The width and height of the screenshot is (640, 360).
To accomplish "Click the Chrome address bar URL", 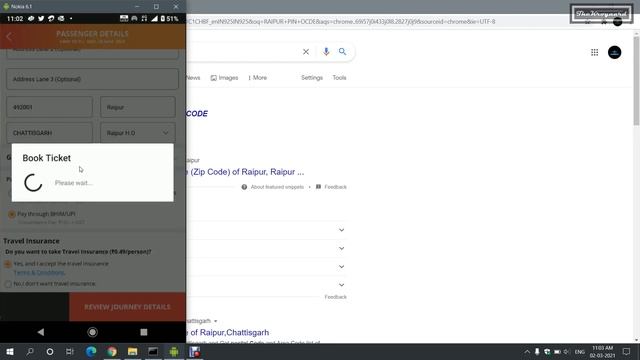I will (341, 21).
